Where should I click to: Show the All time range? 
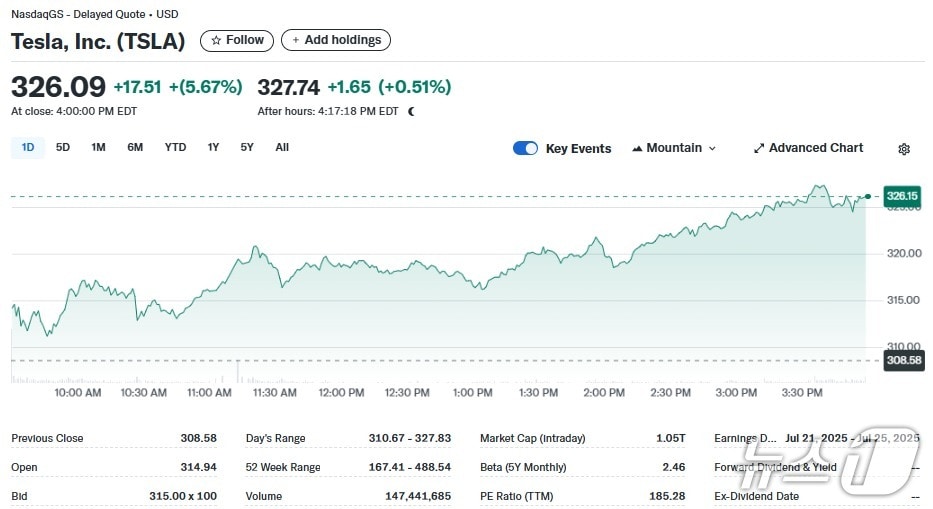(282, 147)
